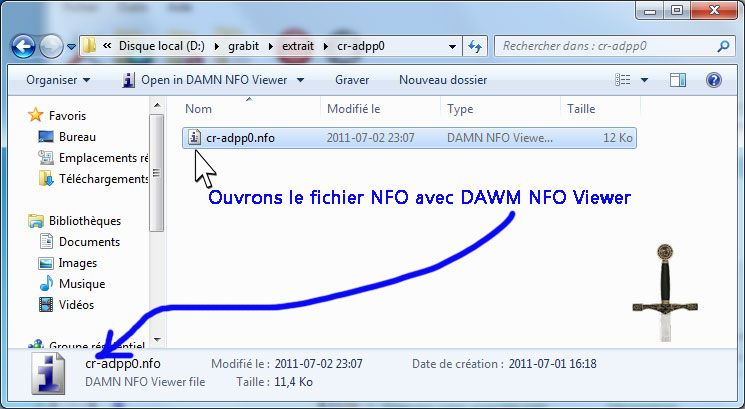Open Bibliothèques in navigation pane
Viewport: 745px width, 409px height.
tap(85, 221)
